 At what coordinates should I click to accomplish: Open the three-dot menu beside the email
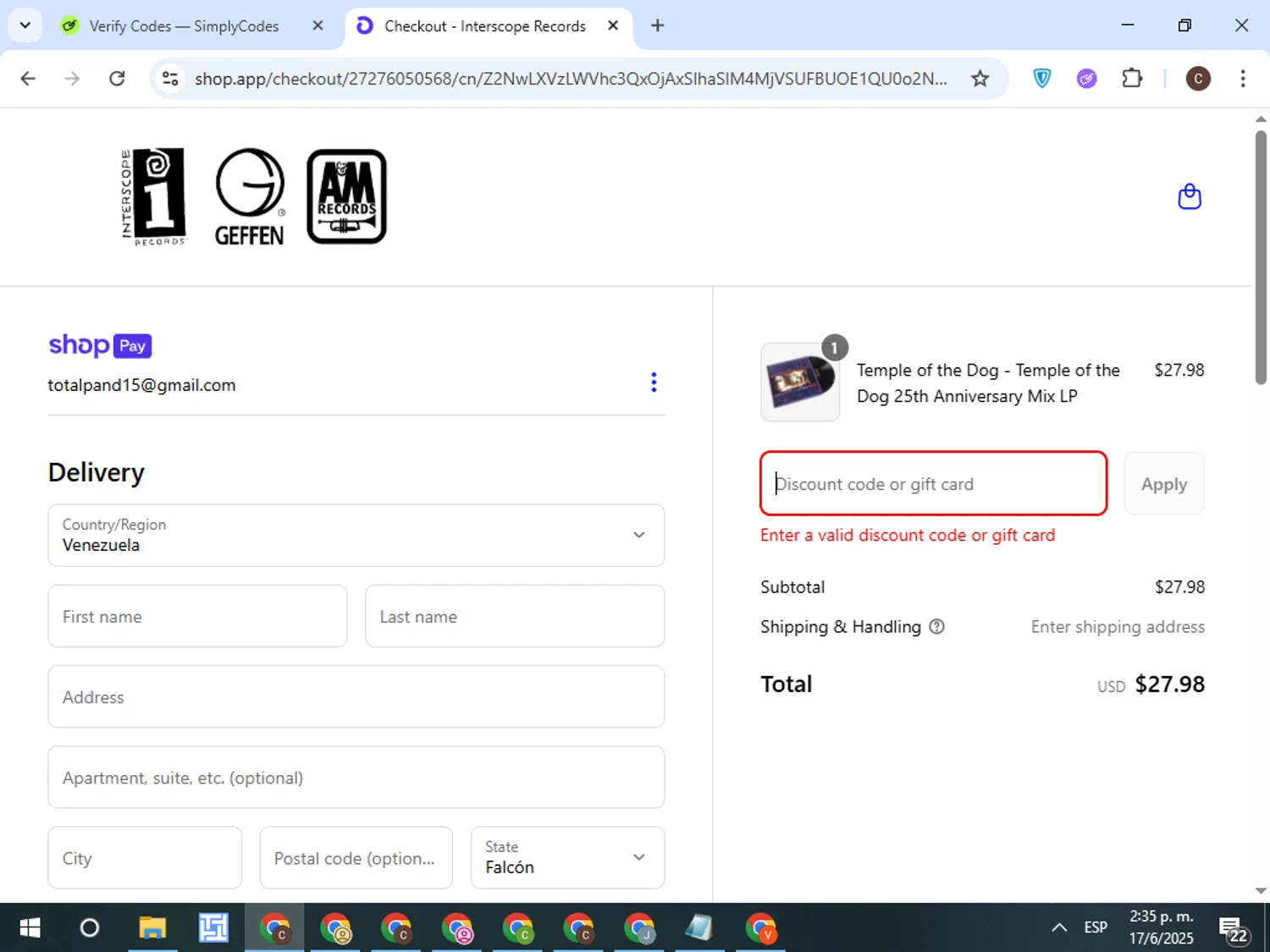click(x=654, y=382)
